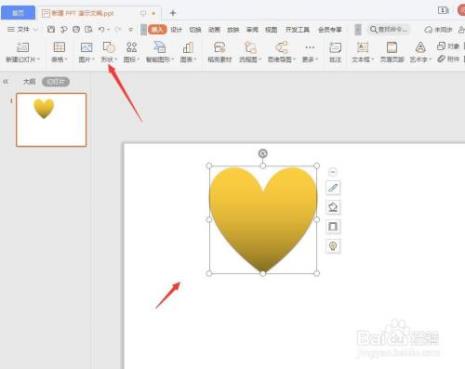Select the 插入 ribbon tab
The height and width of the screenshot is (369, 465).
point(157,29)
